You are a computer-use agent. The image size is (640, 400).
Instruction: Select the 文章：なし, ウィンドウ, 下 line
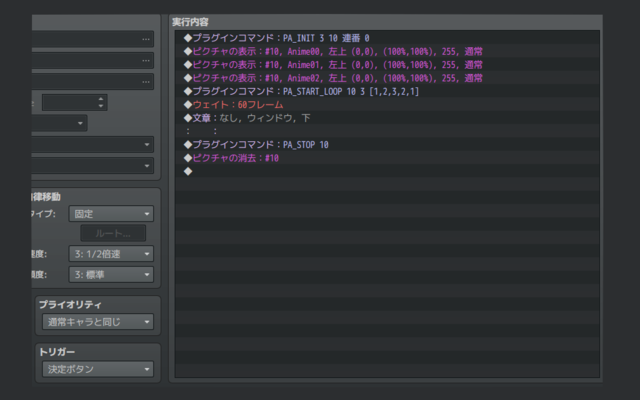click(x=387, y=118)
